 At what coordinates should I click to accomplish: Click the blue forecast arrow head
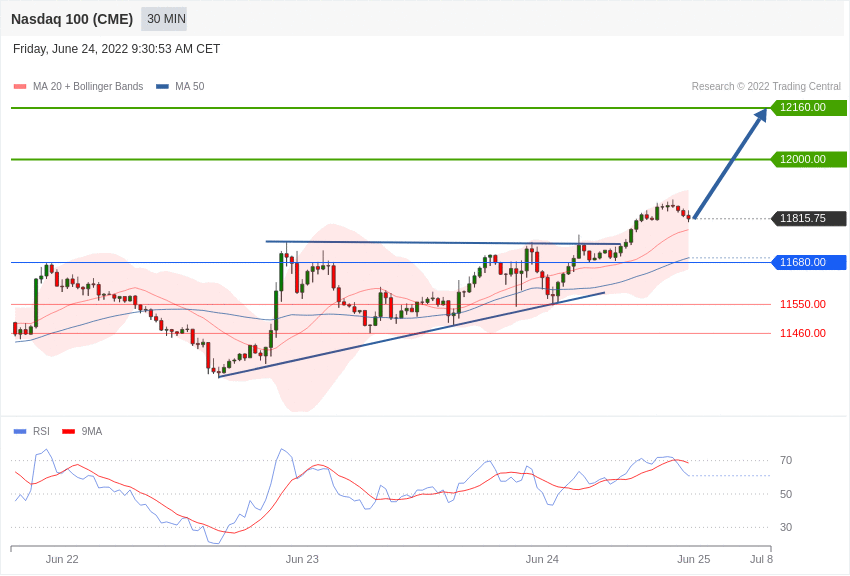[x=761, y=115]
